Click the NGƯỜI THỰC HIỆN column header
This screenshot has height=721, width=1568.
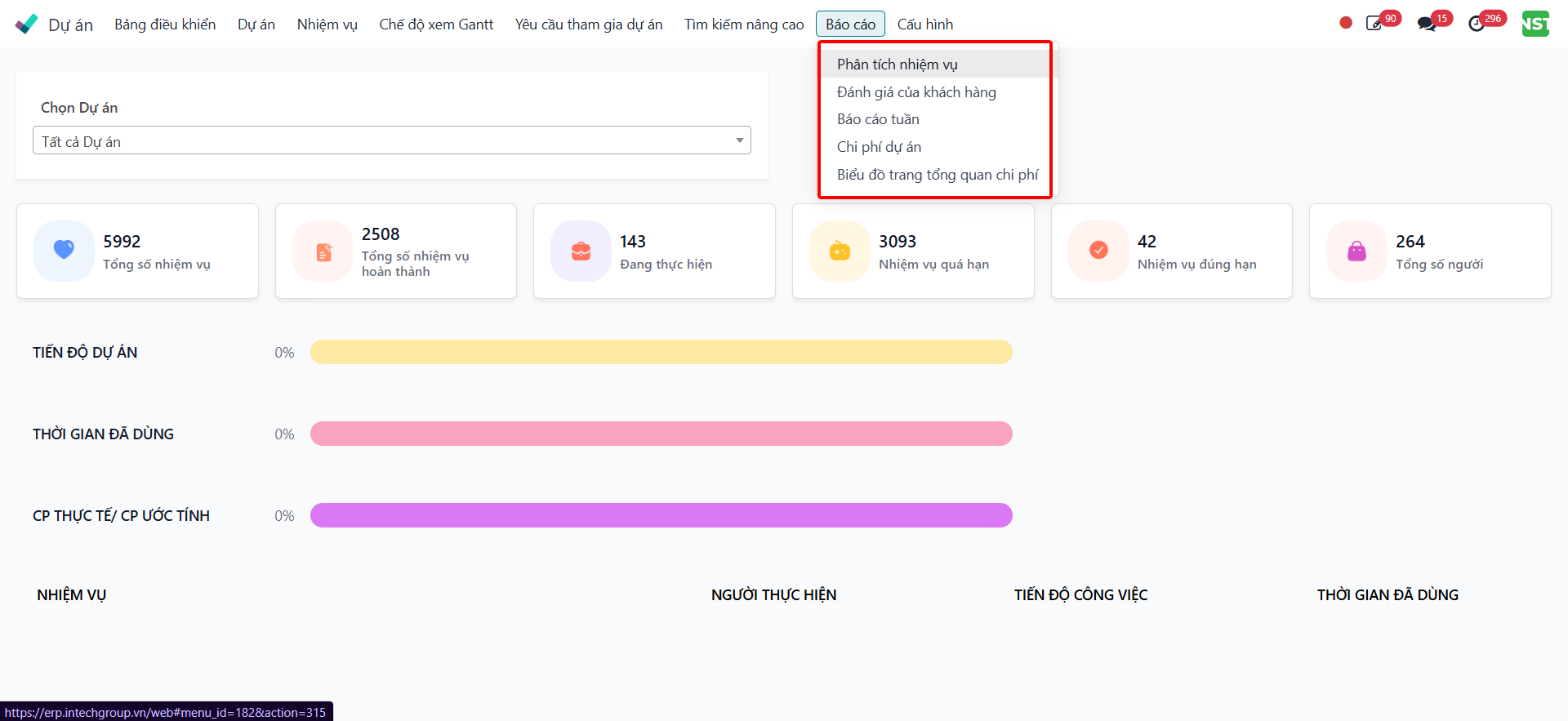click(773, 595)
